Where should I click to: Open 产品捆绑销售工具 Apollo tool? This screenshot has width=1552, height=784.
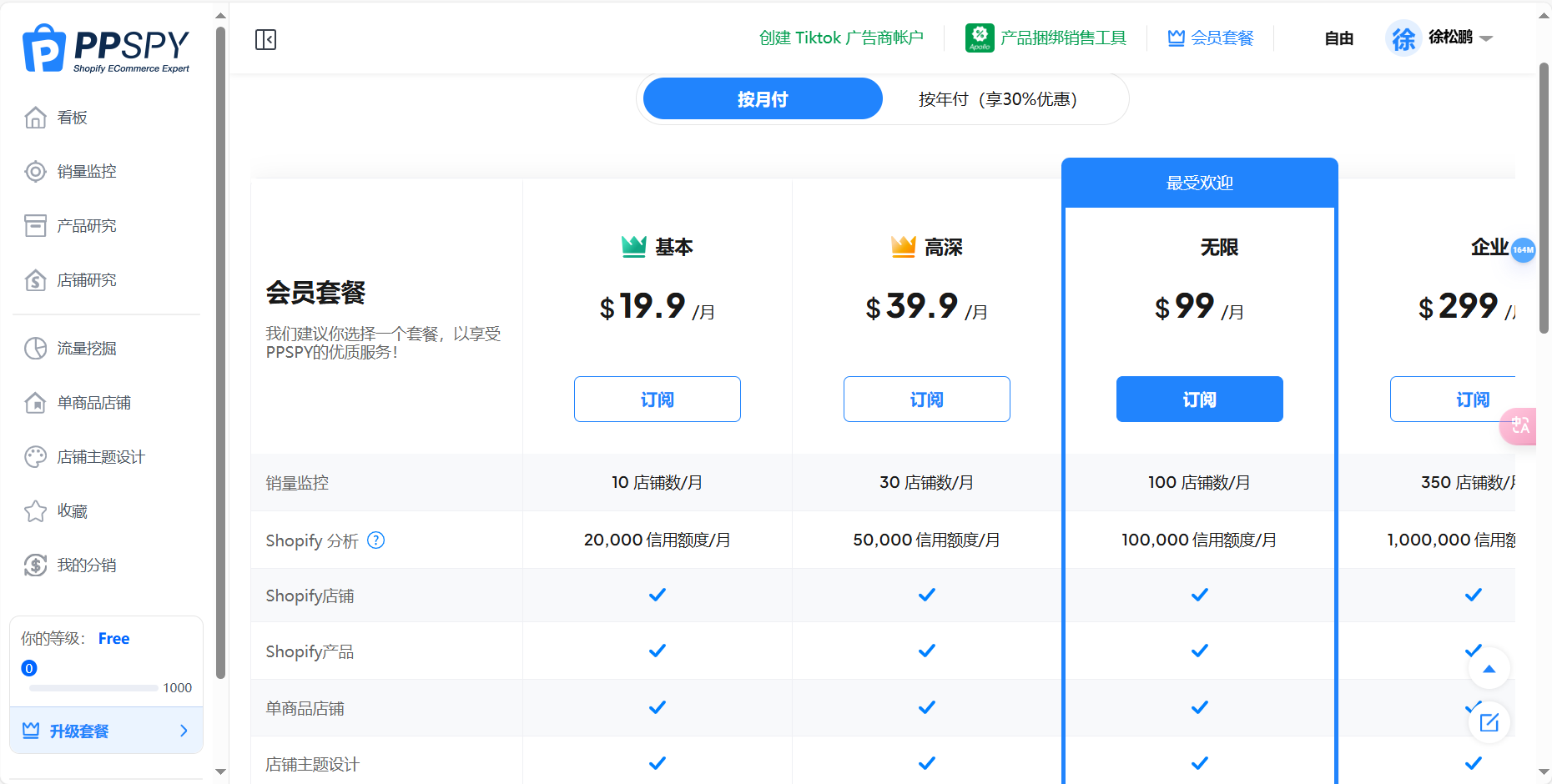pyautogui.click(x=1048, y=38)
